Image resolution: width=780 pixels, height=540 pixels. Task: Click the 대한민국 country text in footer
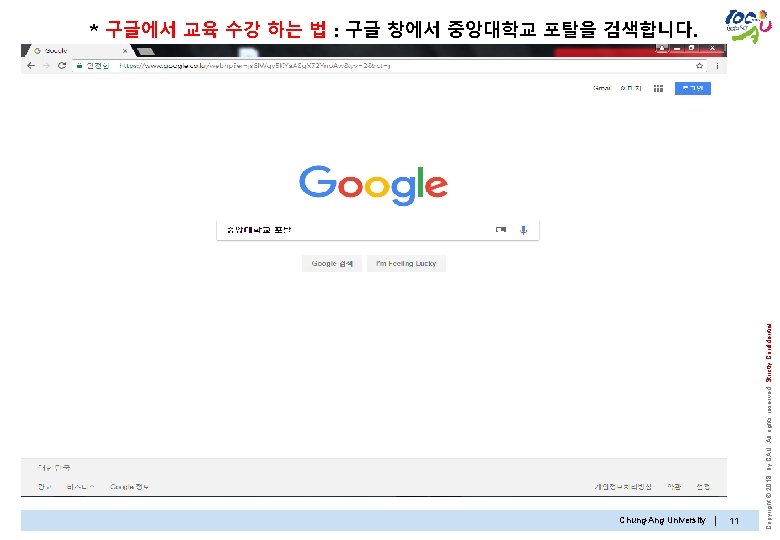pos(54,467)
